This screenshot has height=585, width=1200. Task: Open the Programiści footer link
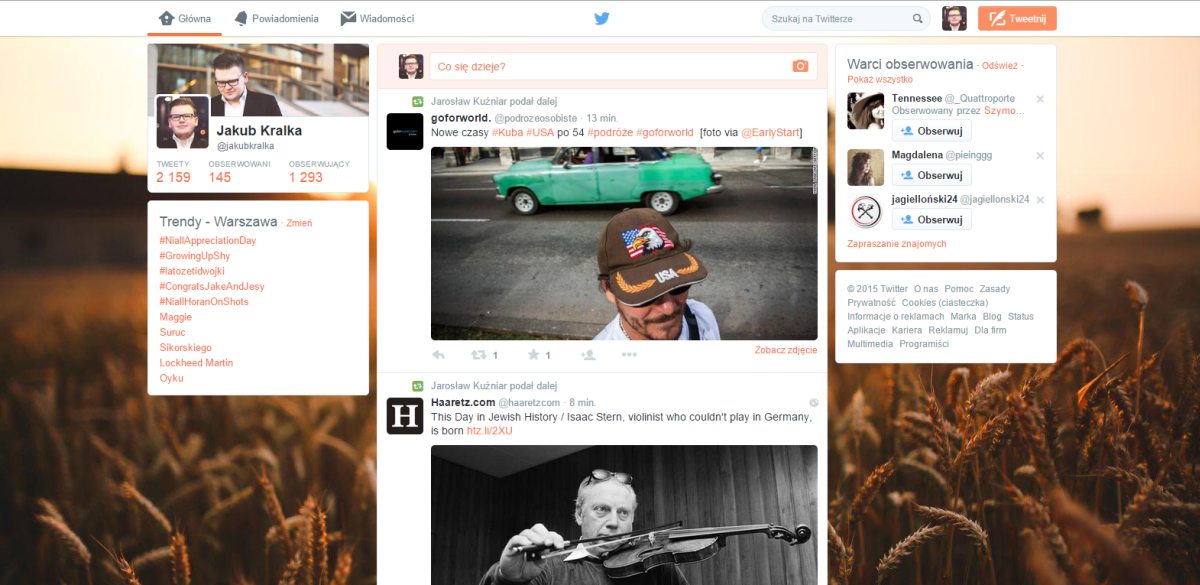pos(924,343)
